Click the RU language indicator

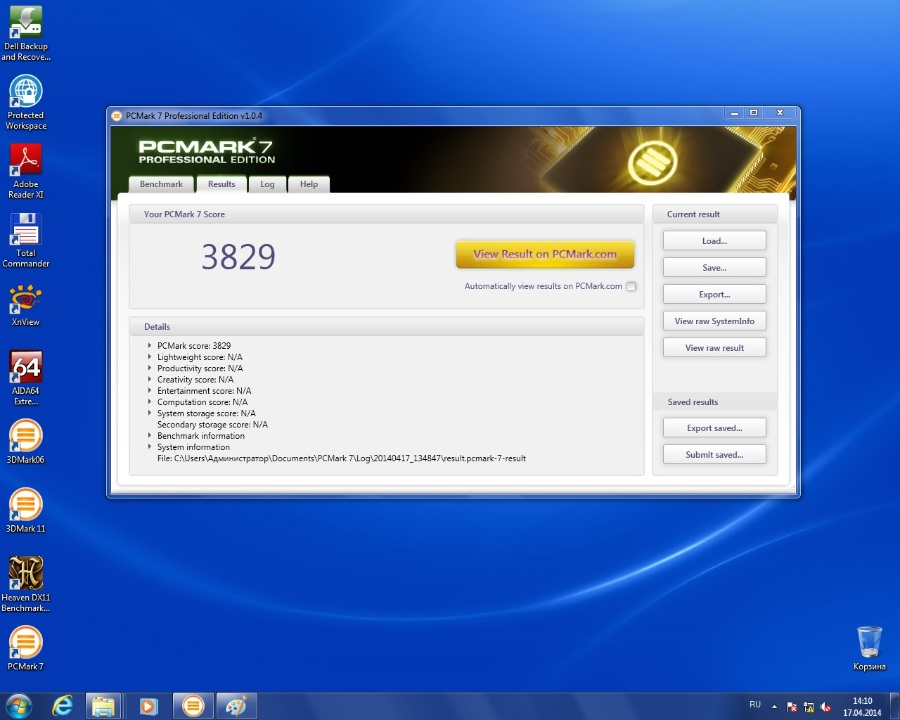pyautogui.click(x=755, y=704)
